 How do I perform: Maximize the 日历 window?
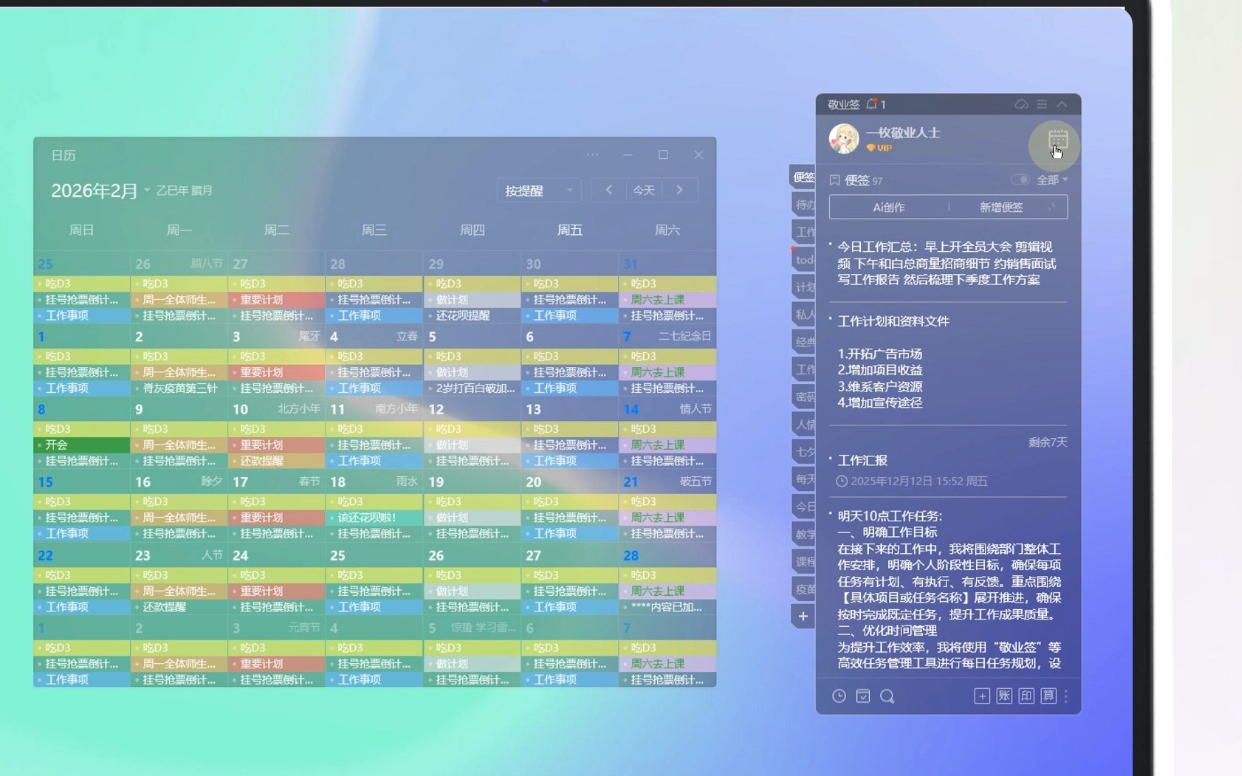click(x=663, y=155)
